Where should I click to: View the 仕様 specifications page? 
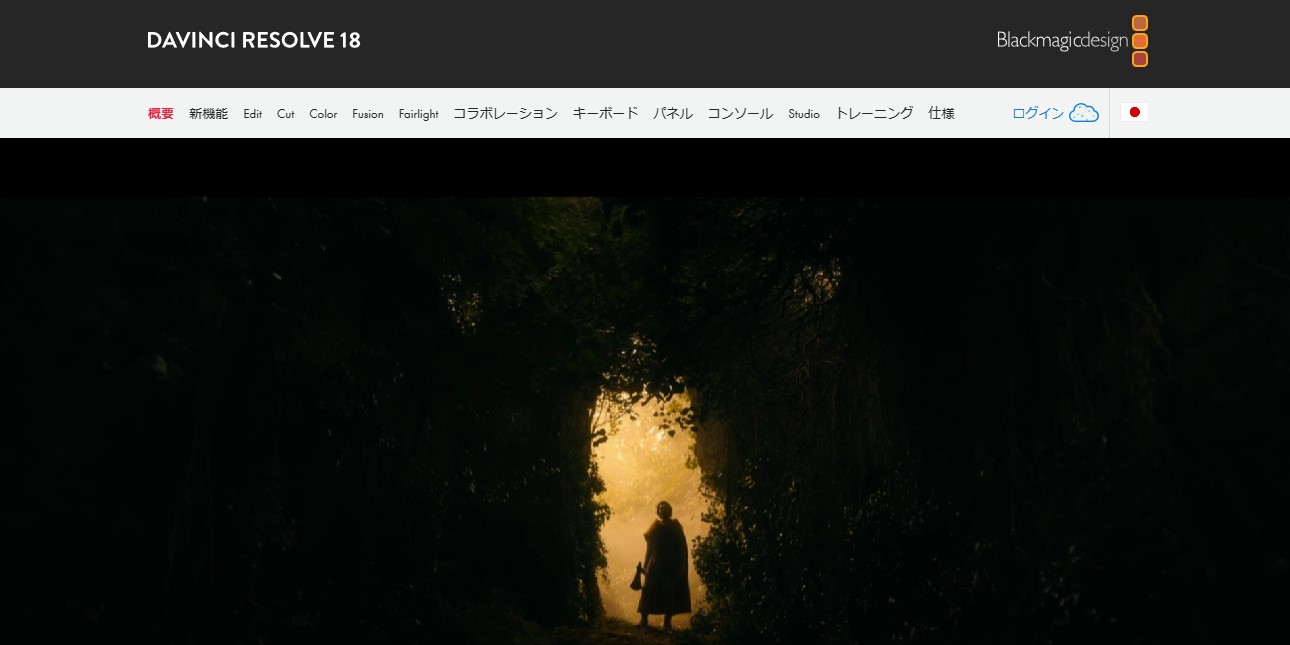tap(941, 114)
